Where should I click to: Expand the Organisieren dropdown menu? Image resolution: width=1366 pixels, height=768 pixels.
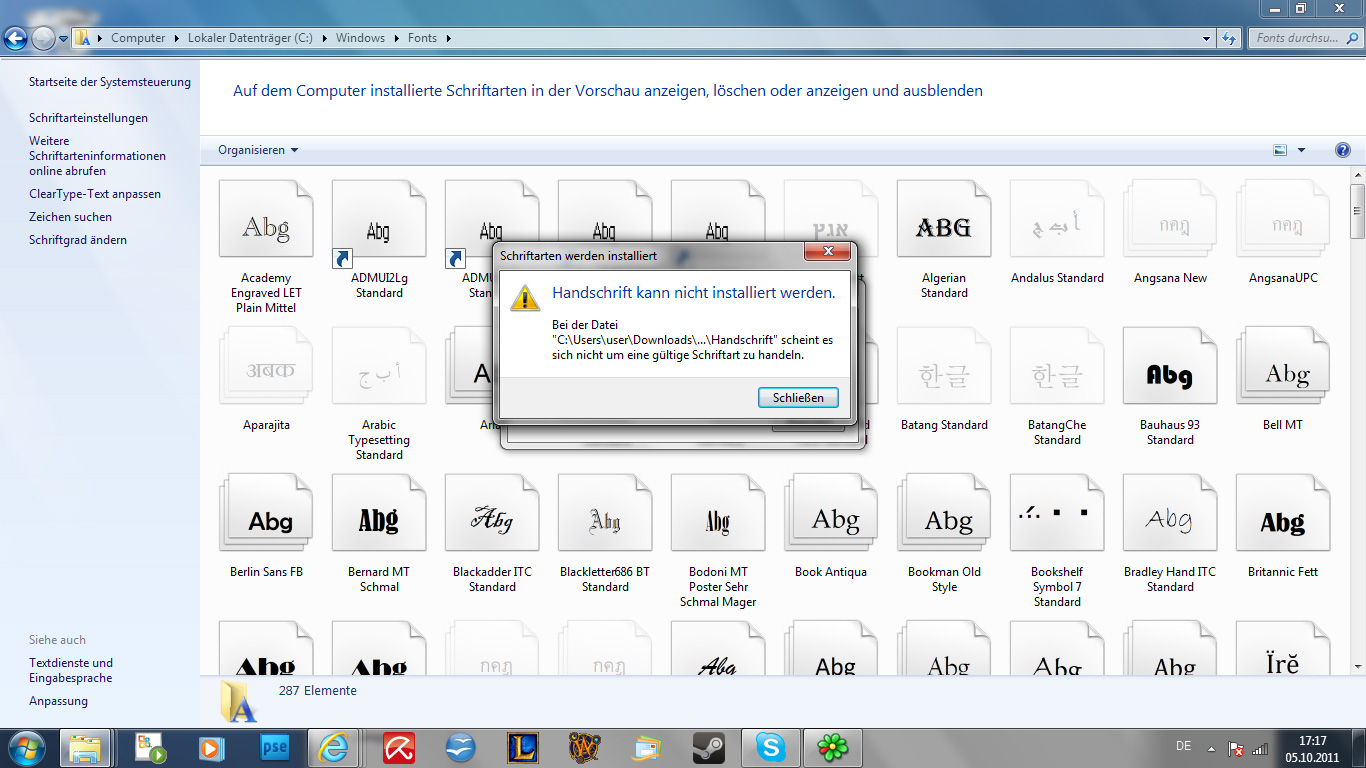point(258,150)
